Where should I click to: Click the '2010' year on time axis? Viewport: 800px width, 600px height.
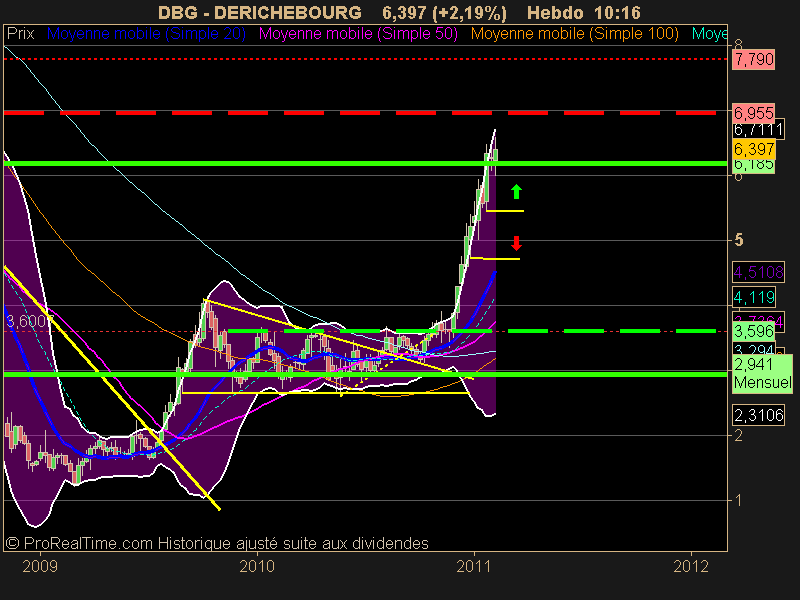(x=257, y=566)
